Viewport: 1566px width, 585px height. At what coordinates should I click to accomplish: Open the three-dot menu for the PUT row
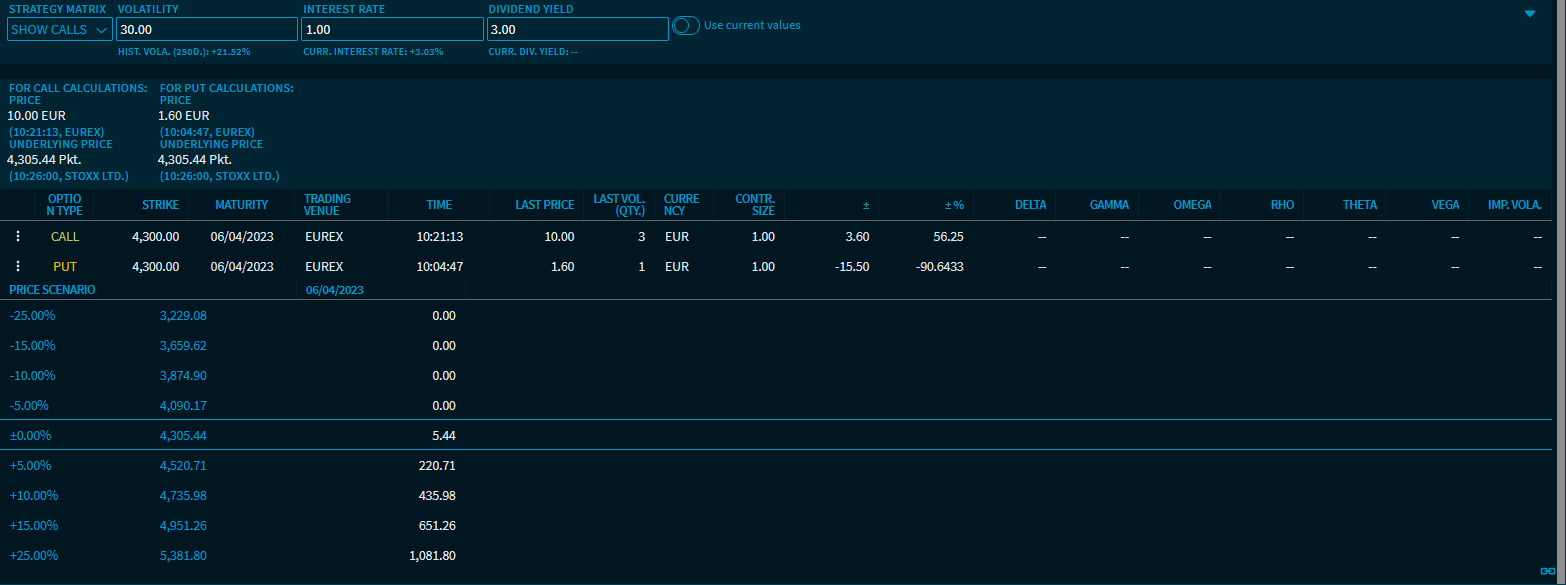[17, 267]
